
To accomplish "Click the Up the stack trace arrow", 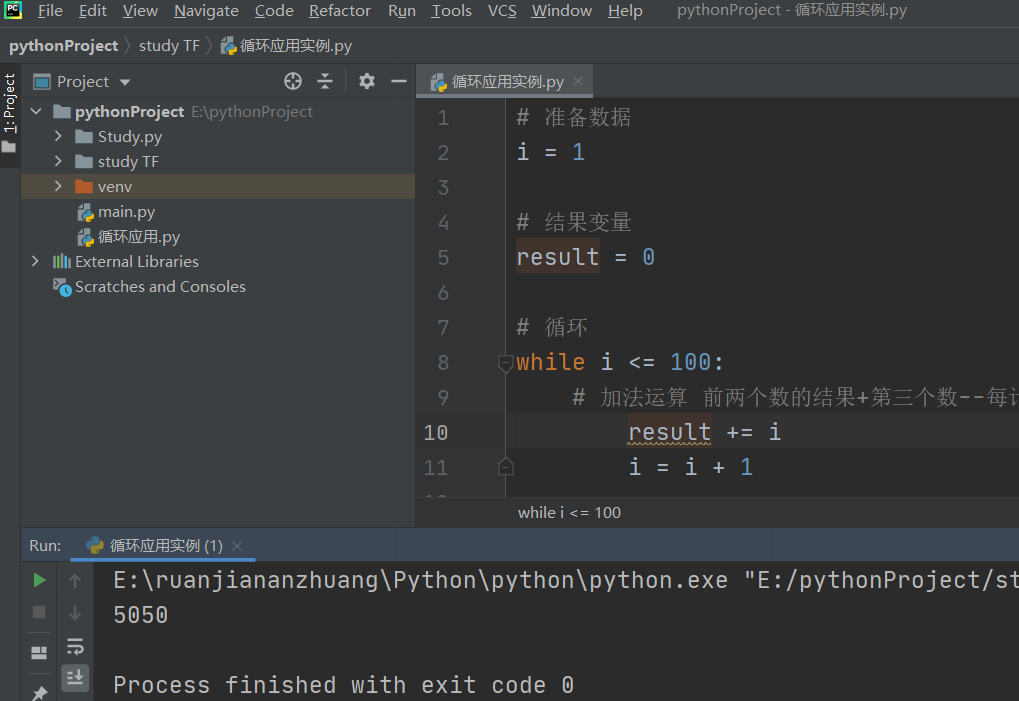I will 75,580.
